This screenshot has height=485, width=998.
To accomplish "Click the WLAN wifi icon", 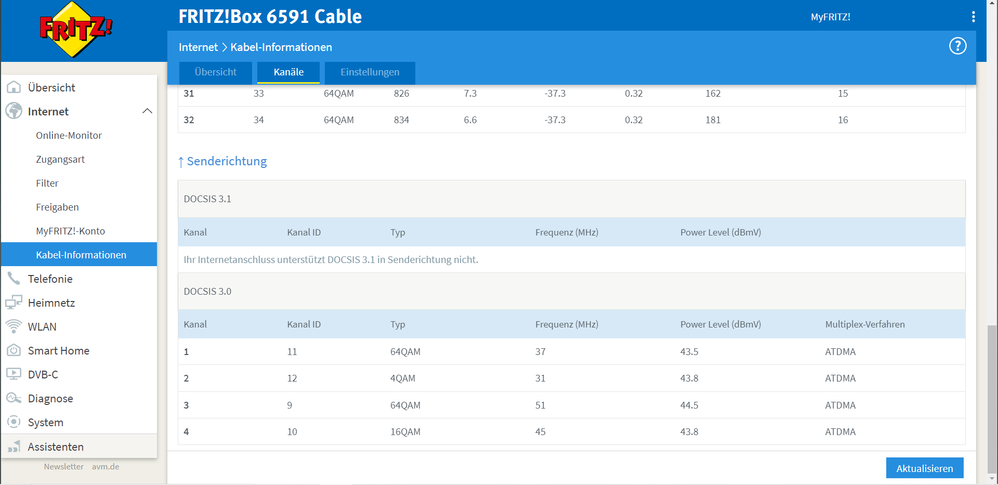I will (x=14, y=327).
